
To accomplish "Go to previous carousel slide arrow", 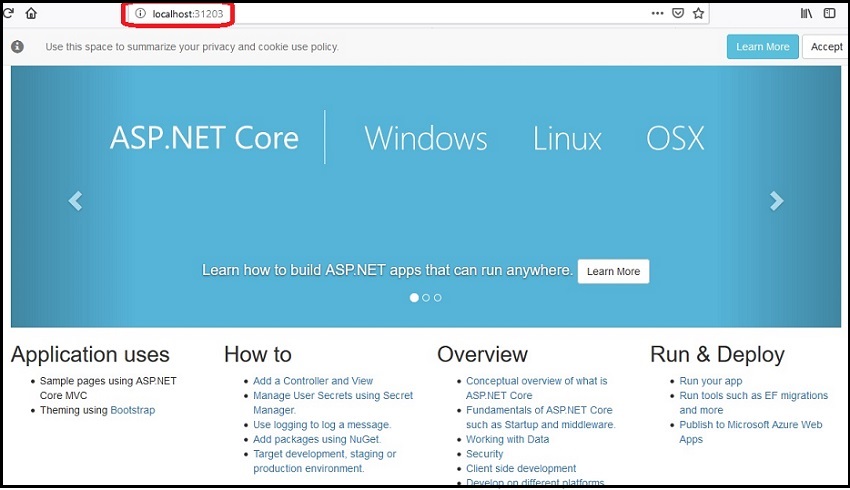I will coord(75,201).
